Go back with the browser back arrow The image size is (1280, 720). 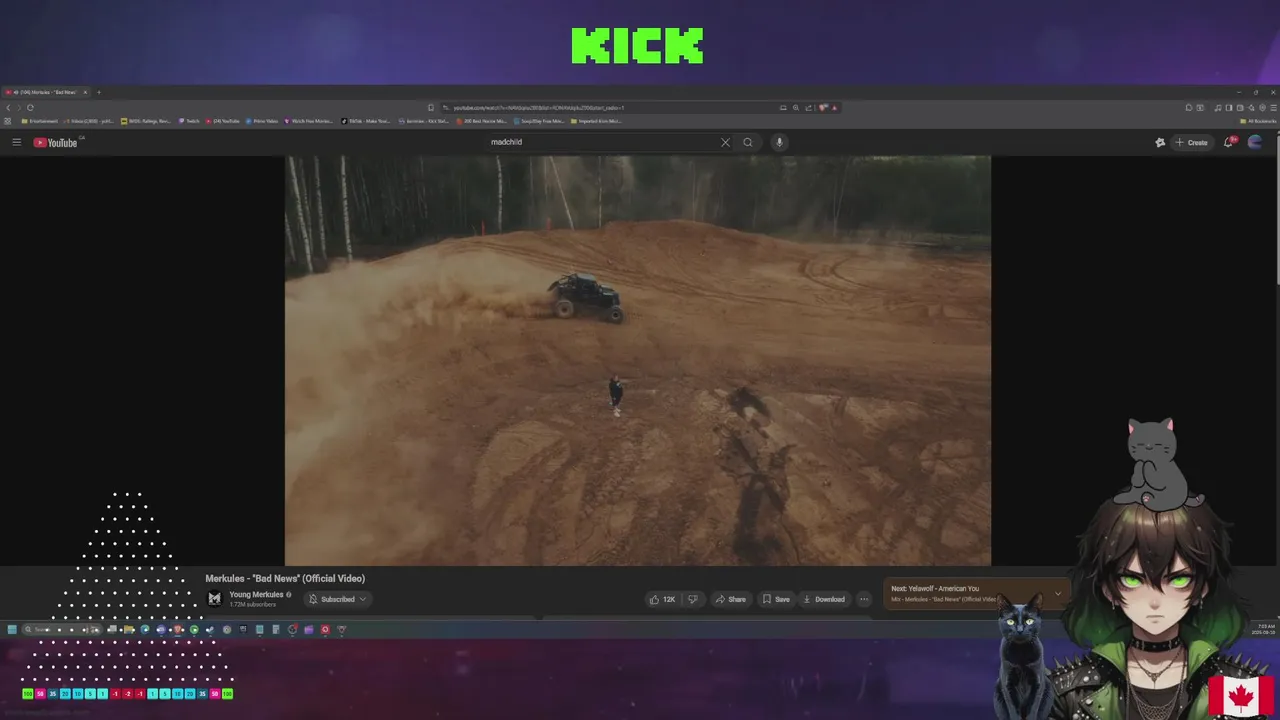click(x=8, y=107)
